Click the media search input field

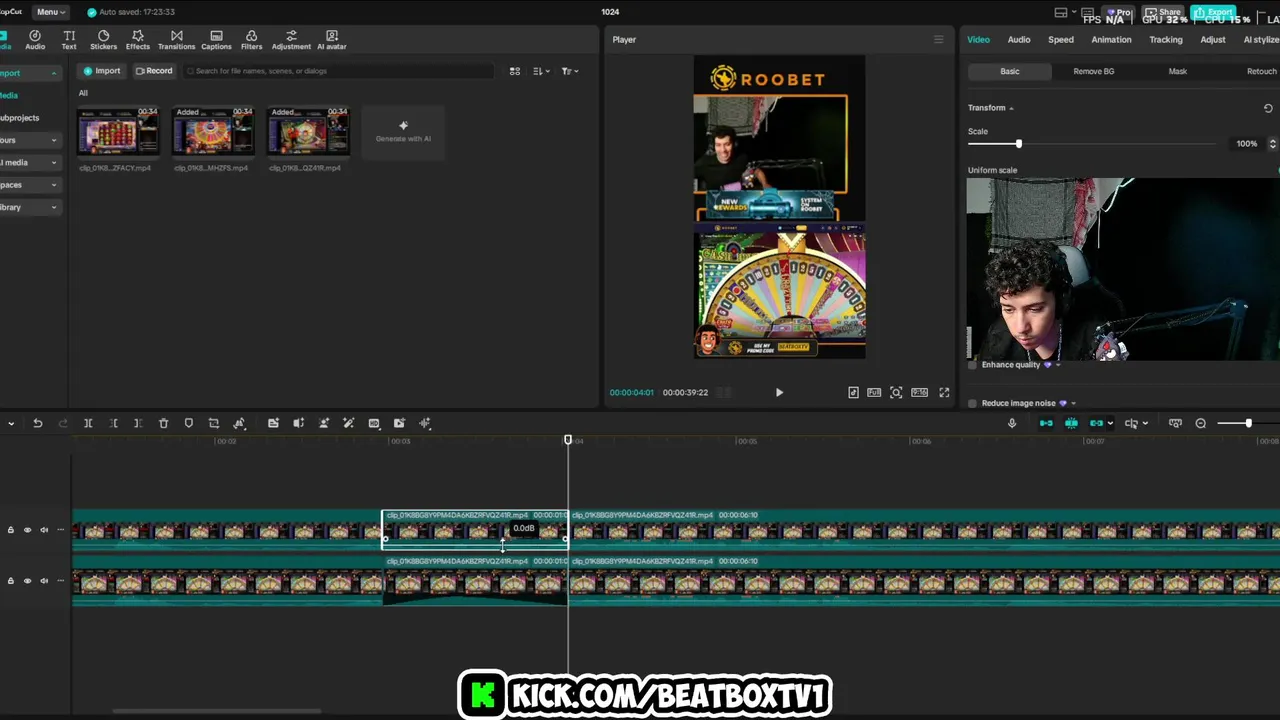(x=340, y=71)
